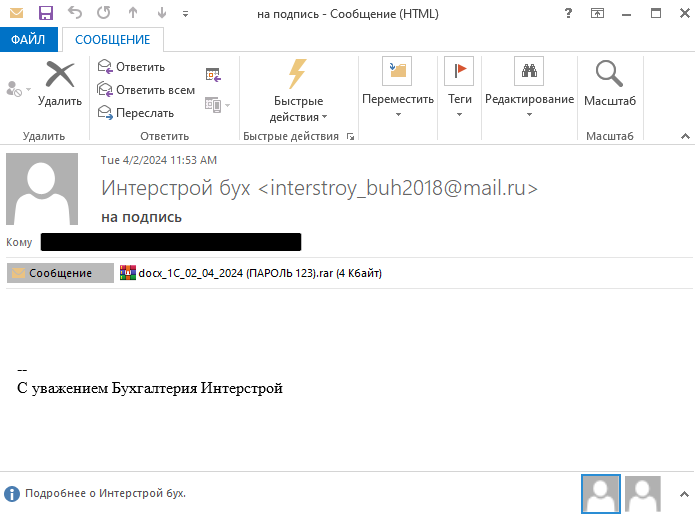
Task: Click the undo arrow in quick access toolbar
Action: pos(75,14)
